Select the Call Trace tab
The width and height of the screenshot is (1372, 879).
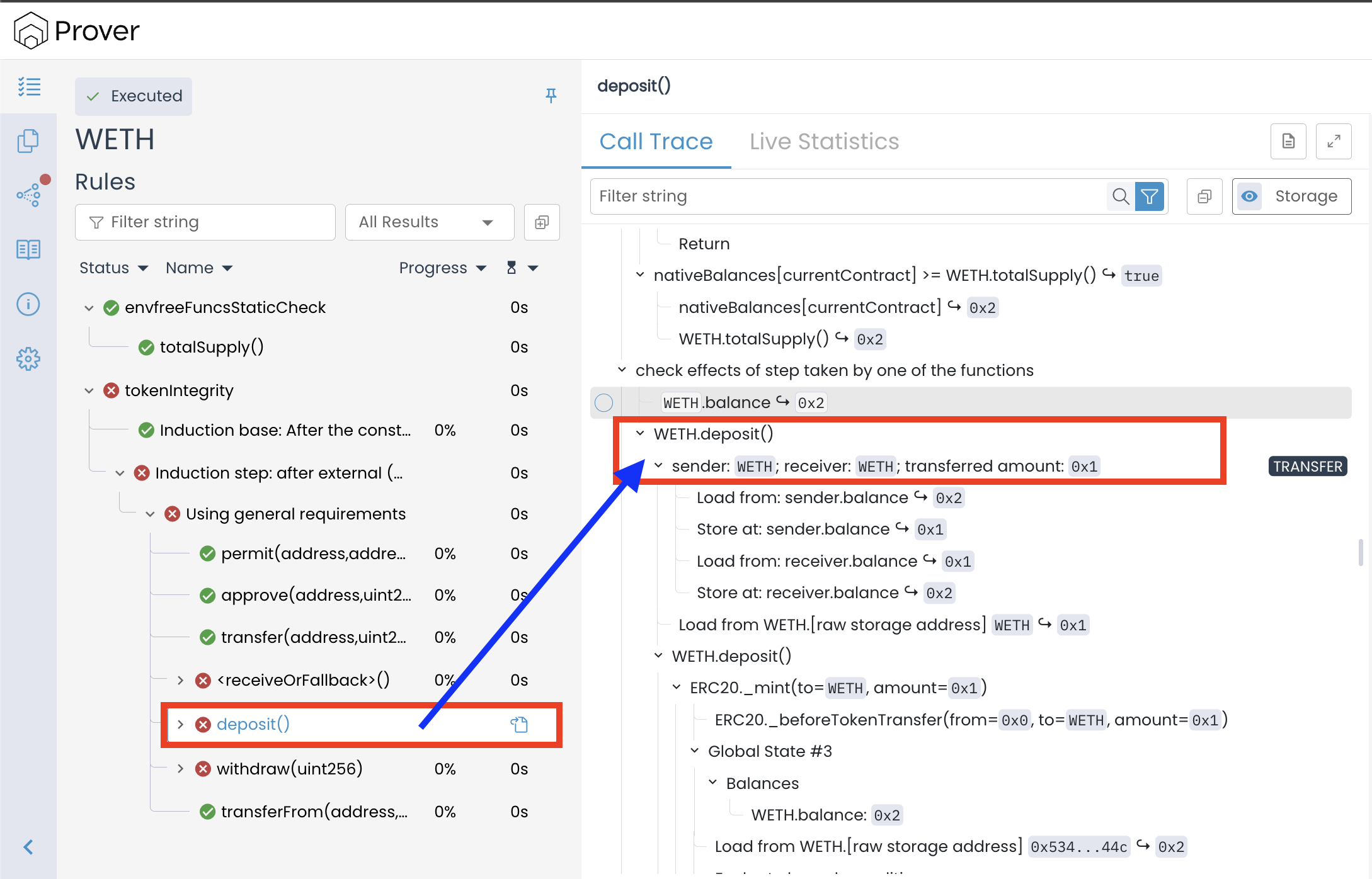click(x=656, y=142)
